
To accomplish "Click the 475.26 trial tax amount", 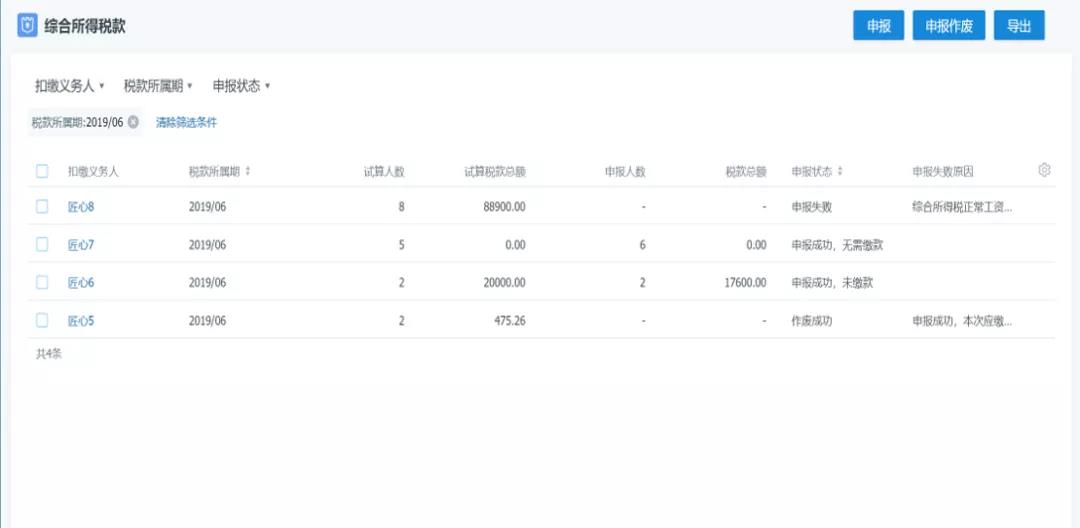I will (x=510, y=321).
